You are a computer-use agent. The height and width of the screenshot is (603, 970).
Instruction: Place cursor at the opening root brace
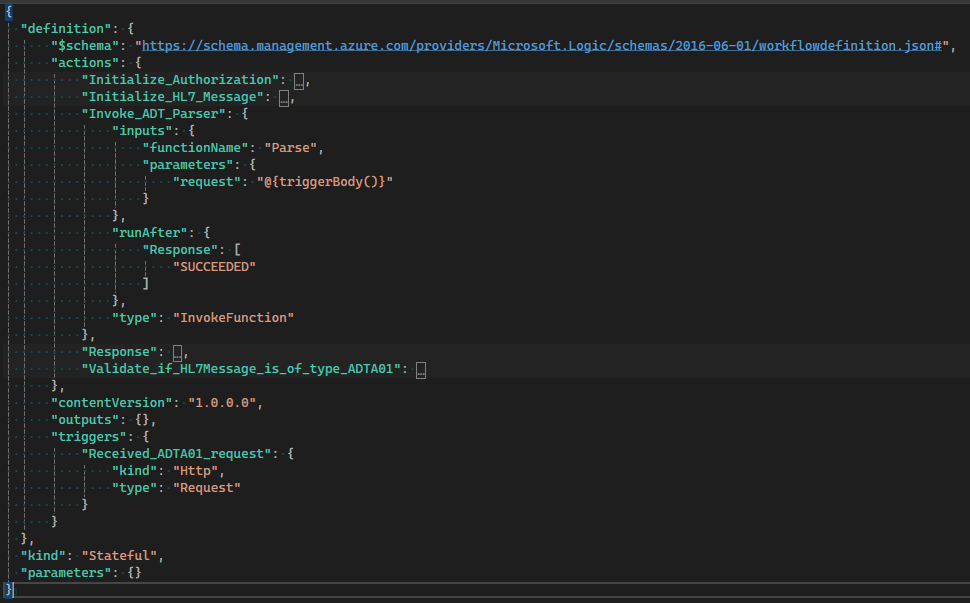[x=9, y=12]
